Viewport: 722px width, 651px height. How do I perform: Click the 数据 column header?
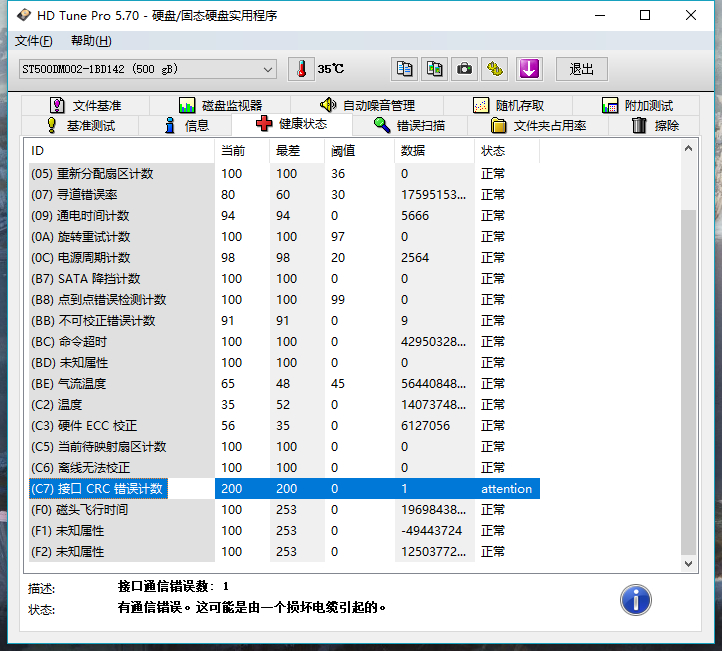pos(435,151)
